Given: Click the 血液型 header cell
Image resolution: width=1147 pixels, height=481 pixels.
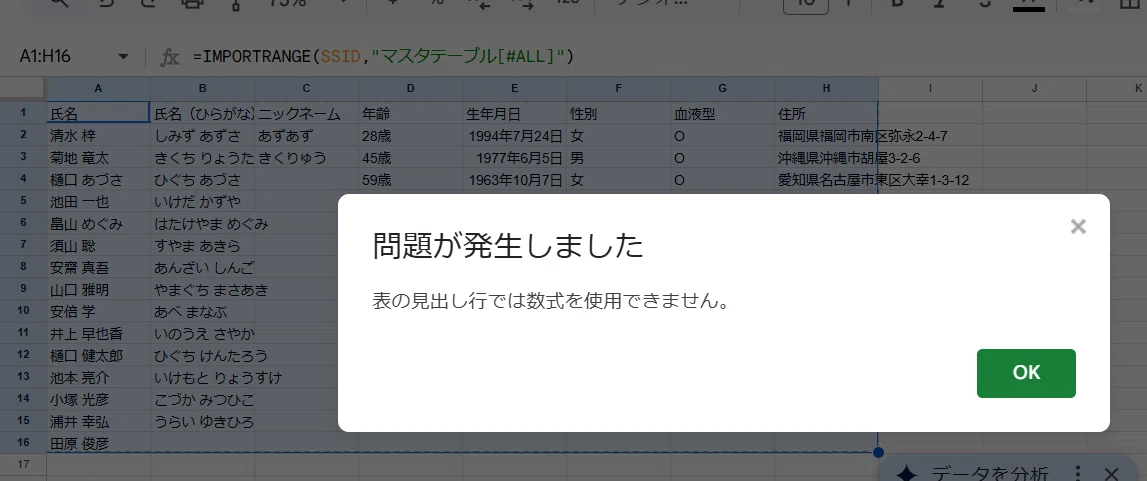Looking at the screenshot, I should pyautogui.click(x=721, y=113).
